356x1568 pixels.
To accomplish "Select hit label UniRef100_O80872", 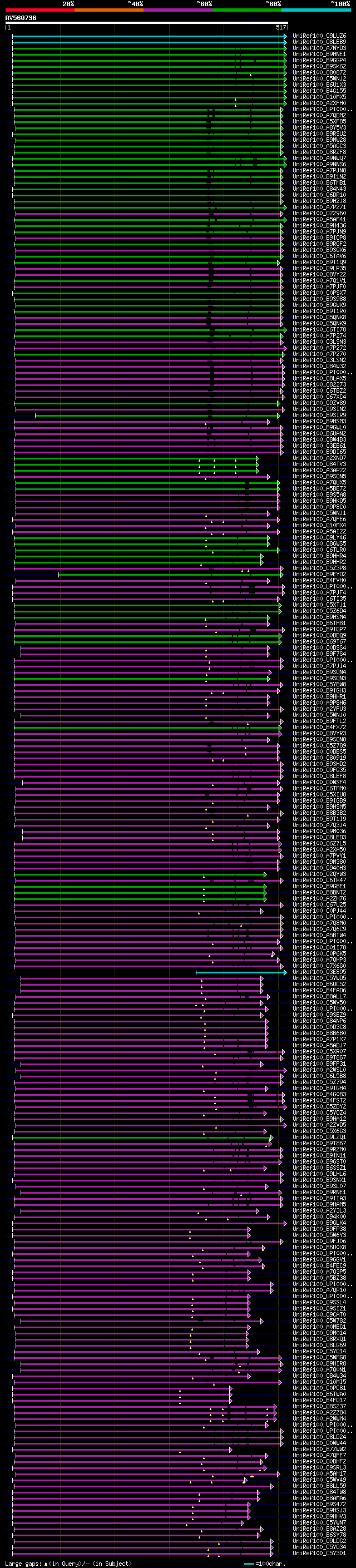I will pyautogui.click(x=319, y=72).
